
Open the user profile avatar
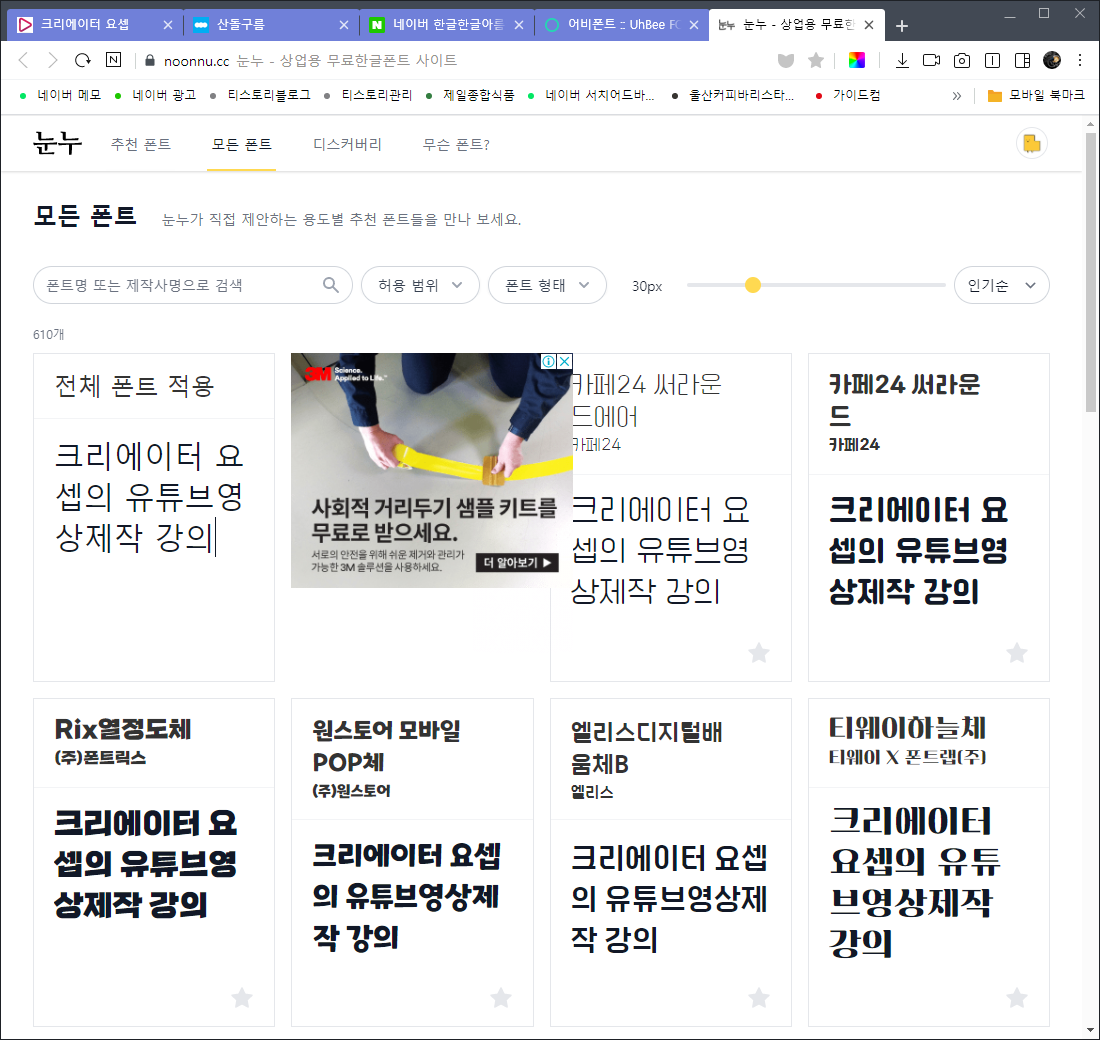coord(1052,60)
